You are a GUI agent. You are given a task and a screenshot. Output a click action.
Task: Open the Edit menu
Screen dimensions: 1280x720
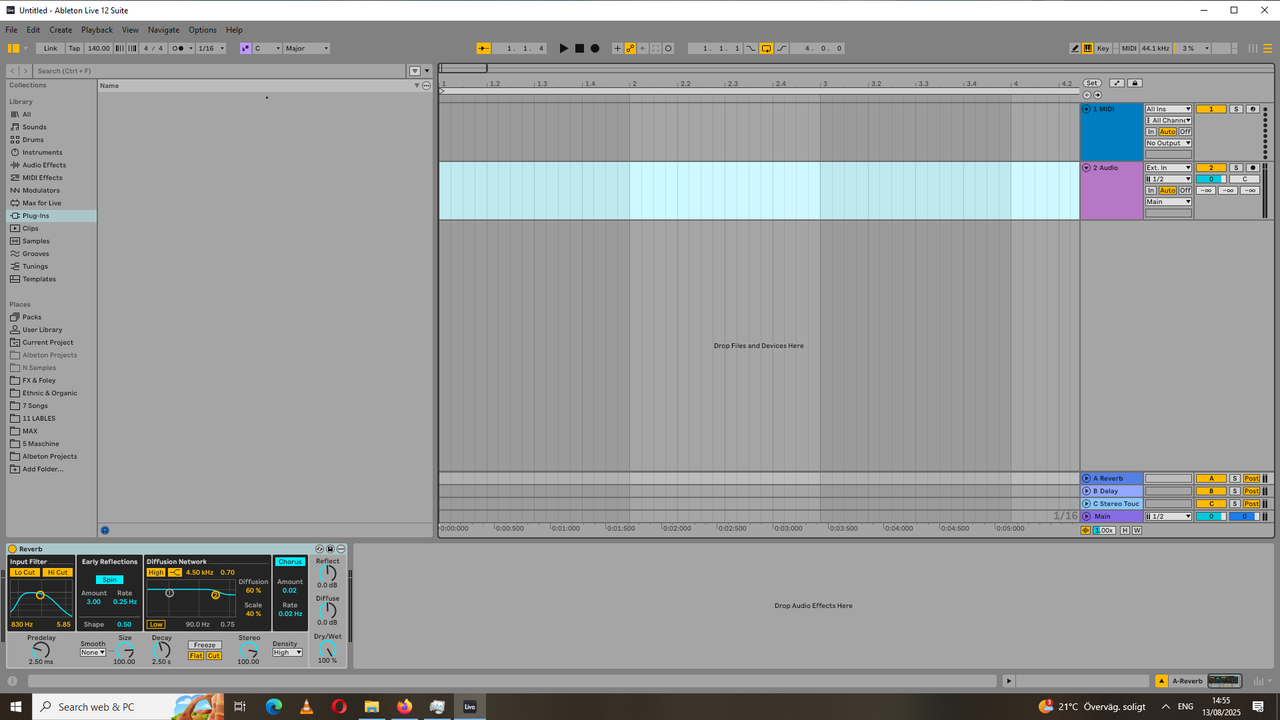[x=33, y=30]
